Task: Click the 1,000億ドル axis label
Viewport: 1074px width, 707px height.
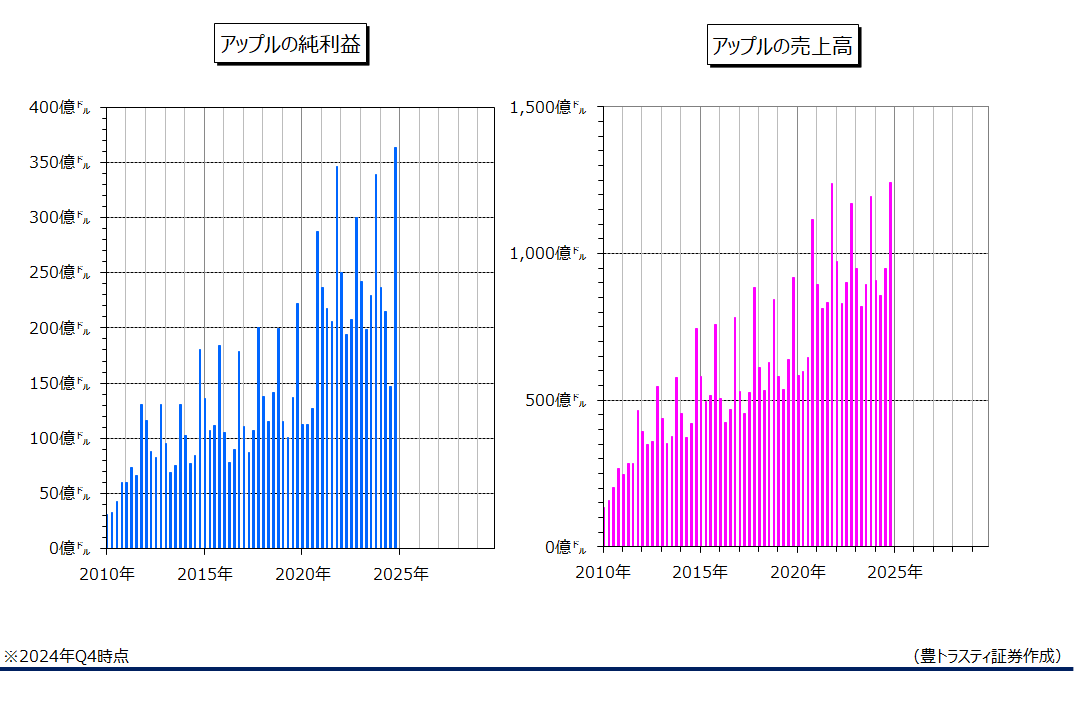Action: pos(548,253)
